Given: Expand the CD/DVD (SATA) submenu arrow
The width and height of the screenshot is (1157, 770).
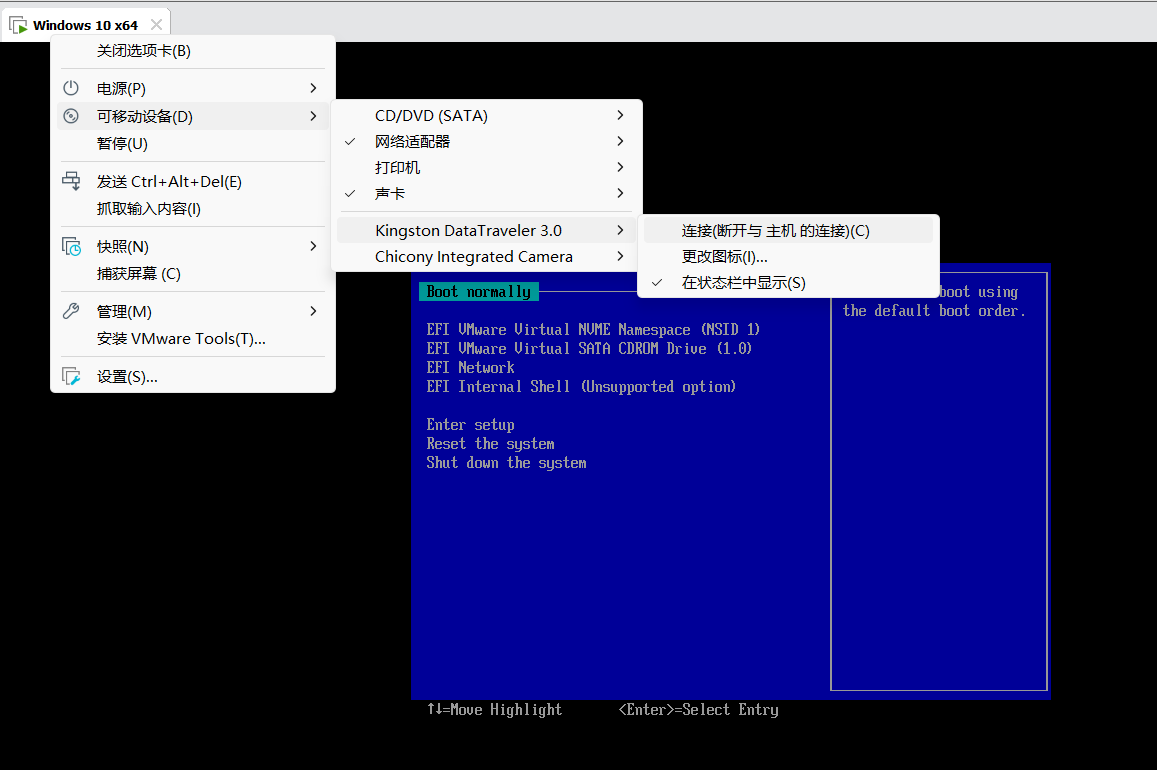Looking at the screenshot, I should click(x=620, y=115).
